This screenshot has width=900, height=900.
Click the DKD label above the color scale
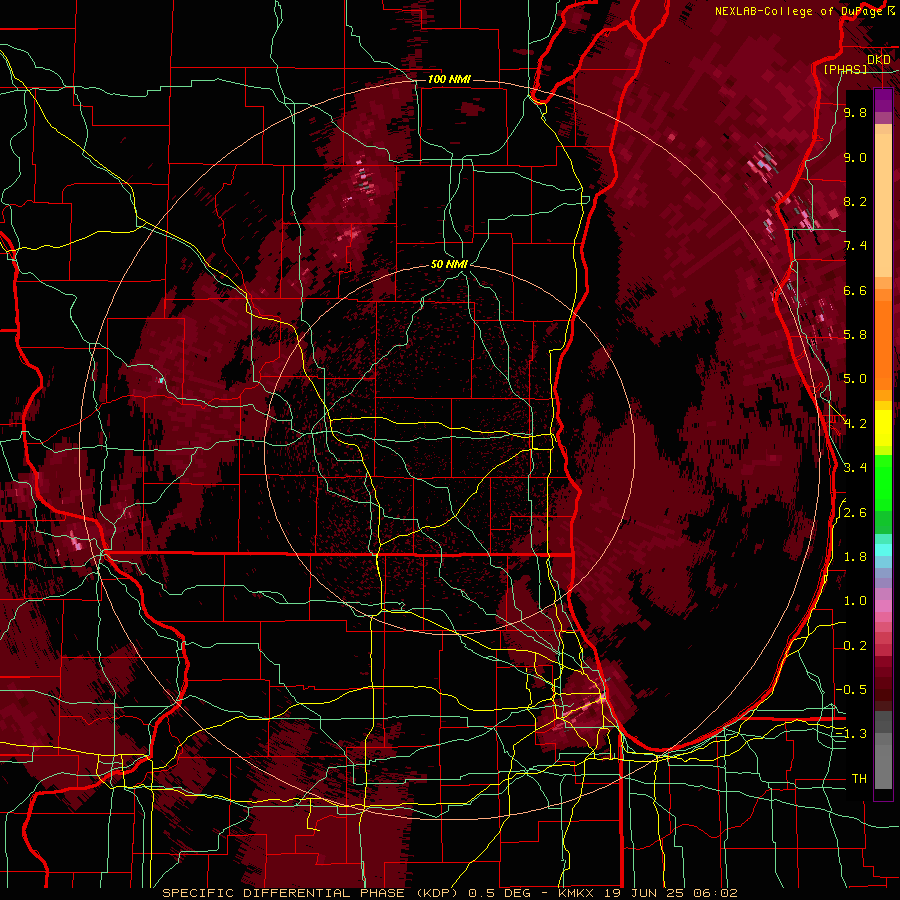pyautogui.click(x=878, y=59)
